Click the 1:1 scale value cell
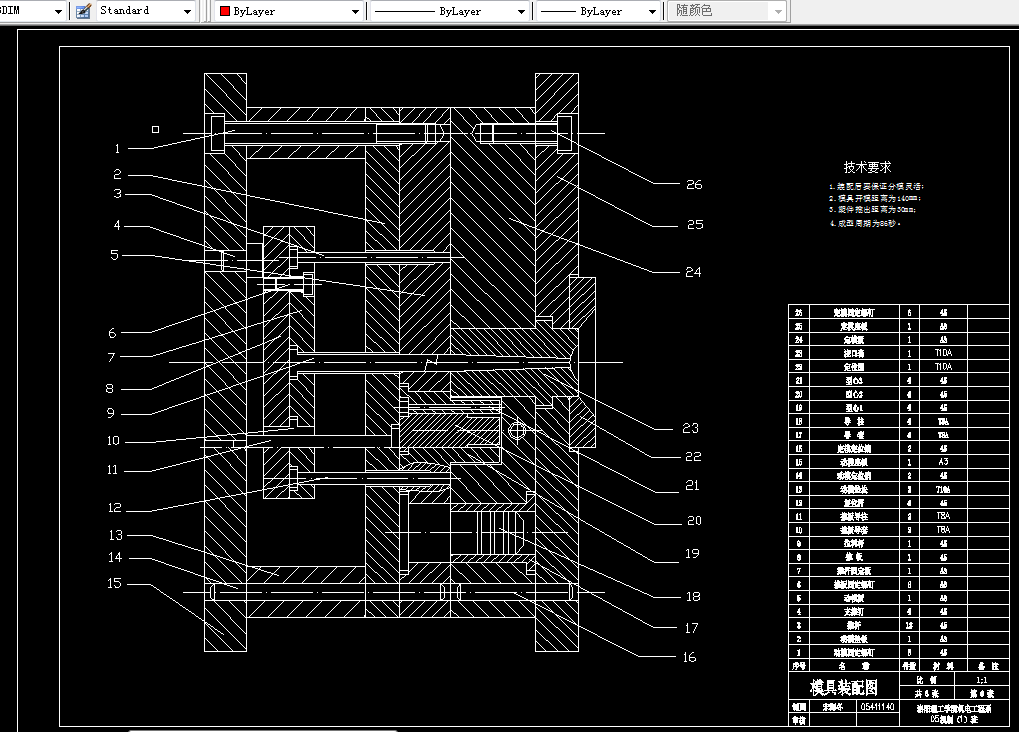The height and width of the screenshot is (732, 1019). [x=981, y=679]
